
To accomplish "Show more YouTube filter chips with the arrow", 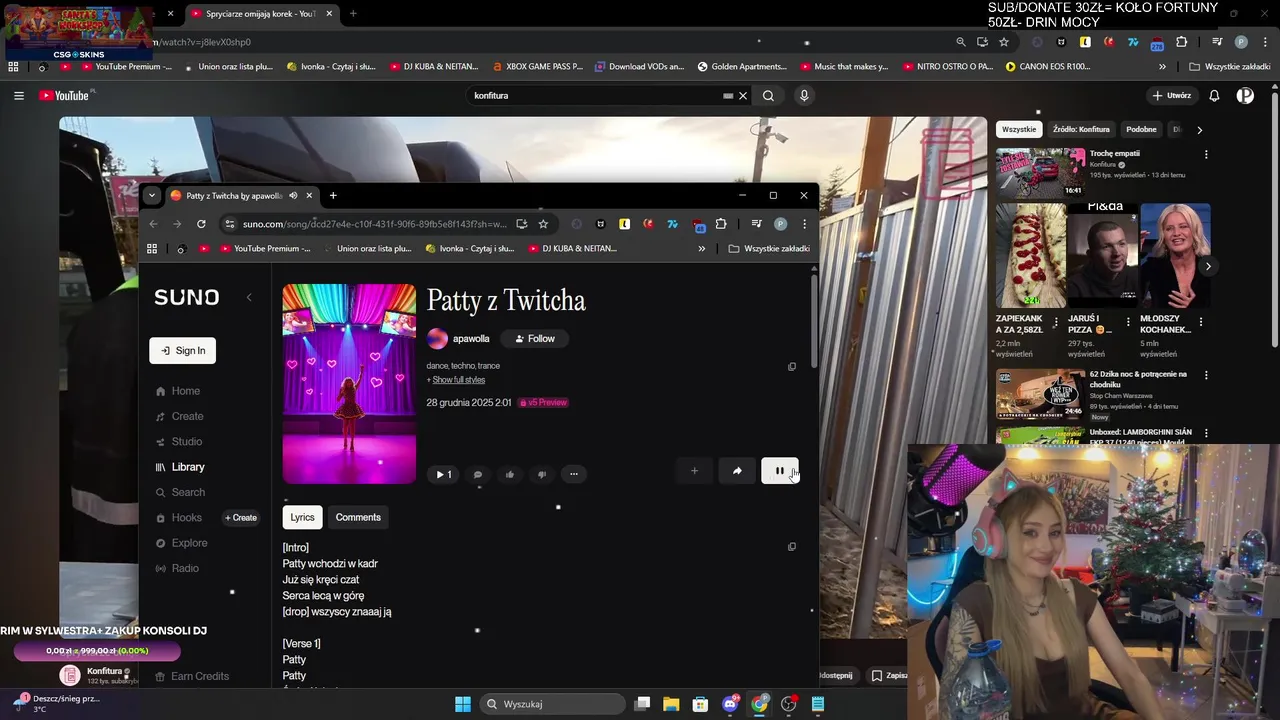I will point(1199,130).
